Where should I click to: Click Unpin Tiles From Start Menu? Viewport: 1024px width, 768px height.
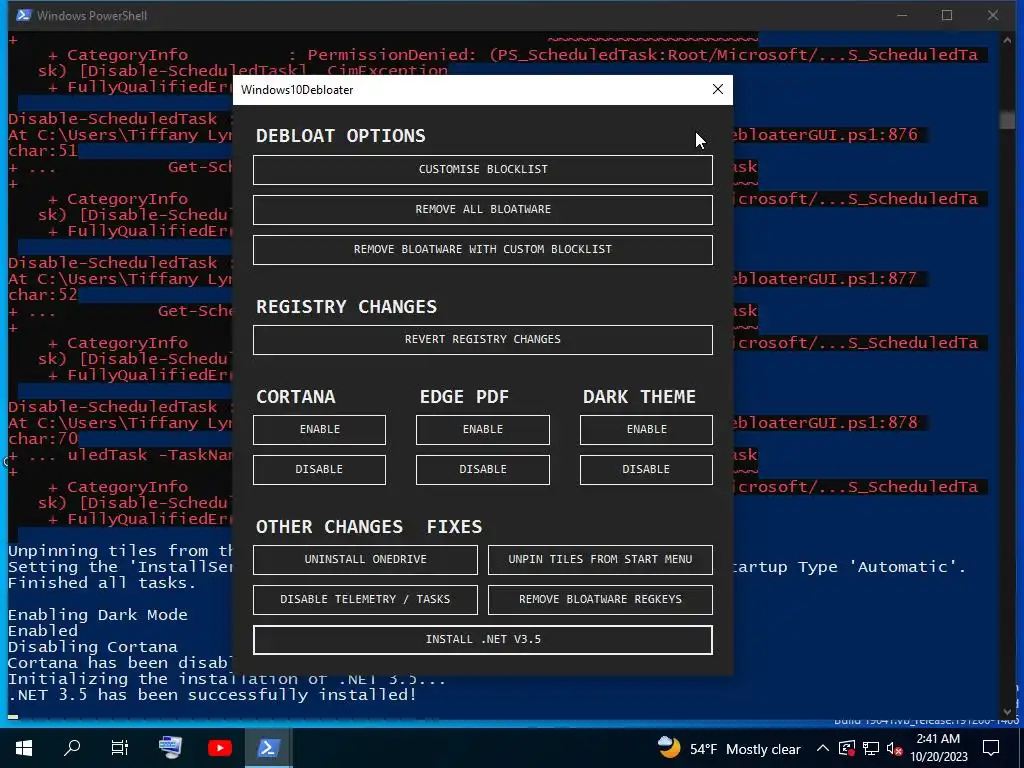tap(600, 560)
